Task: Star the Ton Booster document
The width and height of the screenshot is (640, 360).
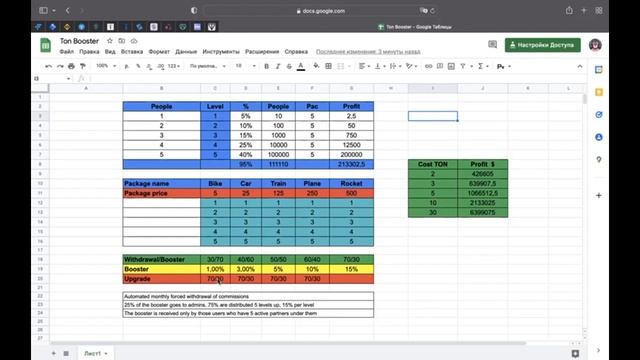Action: [x=110, y=41]
